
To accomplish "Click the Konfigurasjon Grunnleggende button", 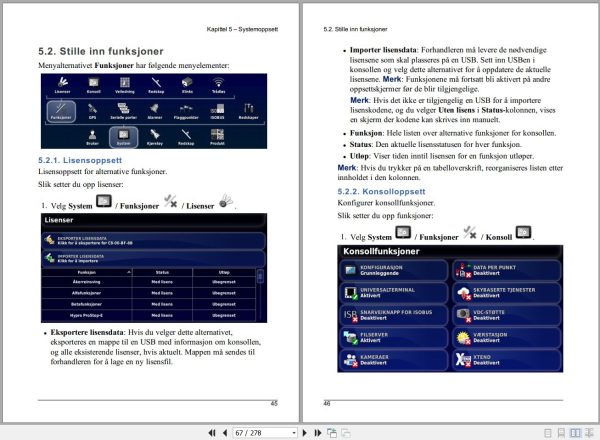I will pos(394,270).
